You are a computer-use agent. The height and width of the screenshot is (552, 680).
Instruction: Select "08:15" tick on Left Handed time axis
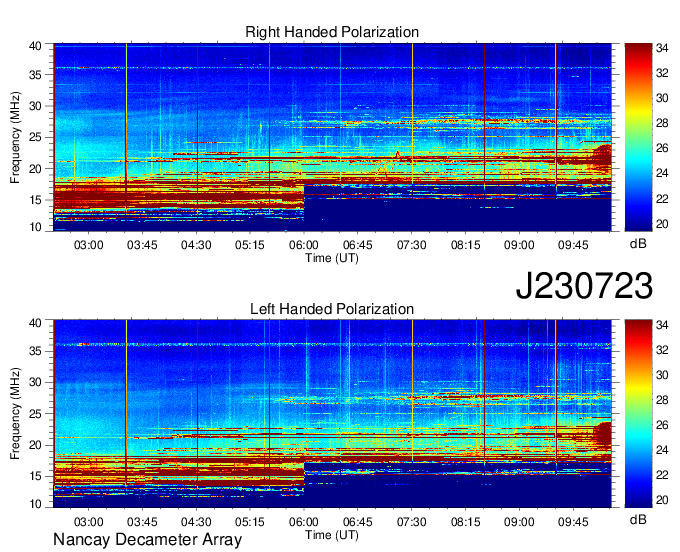[465, 522]
